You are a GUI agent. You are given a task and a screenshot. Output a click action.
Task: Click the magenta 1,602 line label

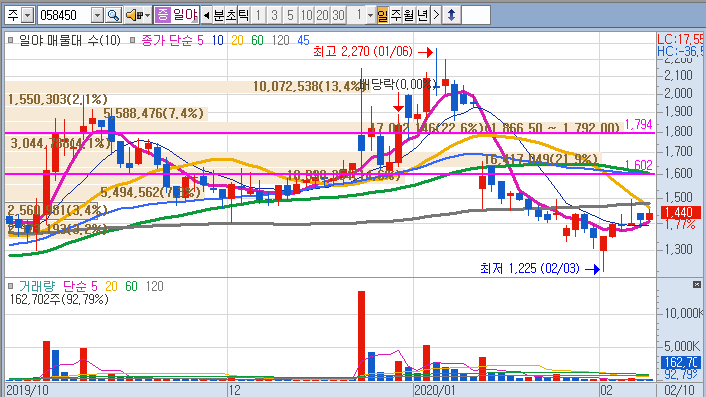[x=638, y=165]
